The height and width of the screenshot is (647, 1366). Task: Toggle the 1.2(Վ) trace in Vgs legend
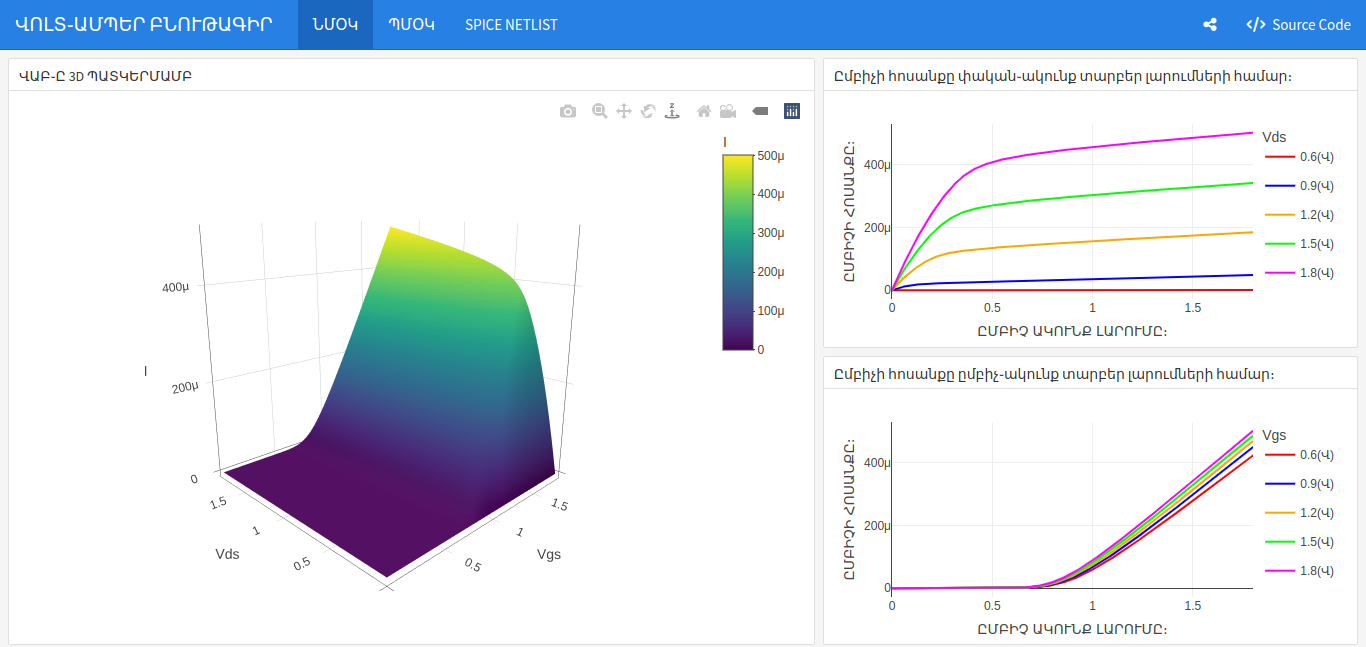tap(1299, 513)
